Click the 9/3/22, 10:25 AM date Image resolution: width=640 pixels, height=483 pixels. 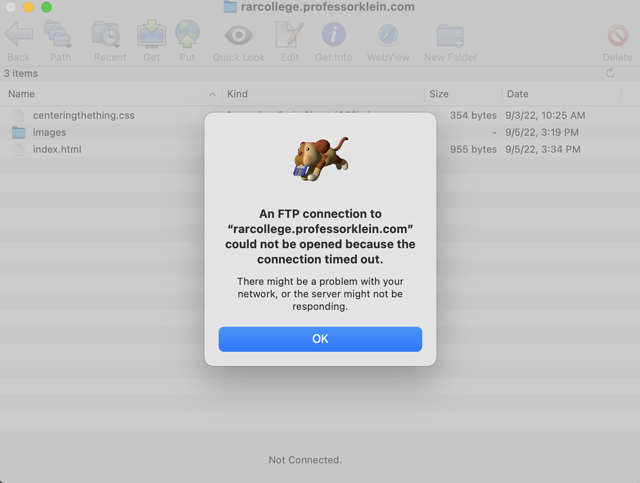click(x=545, y=116)
